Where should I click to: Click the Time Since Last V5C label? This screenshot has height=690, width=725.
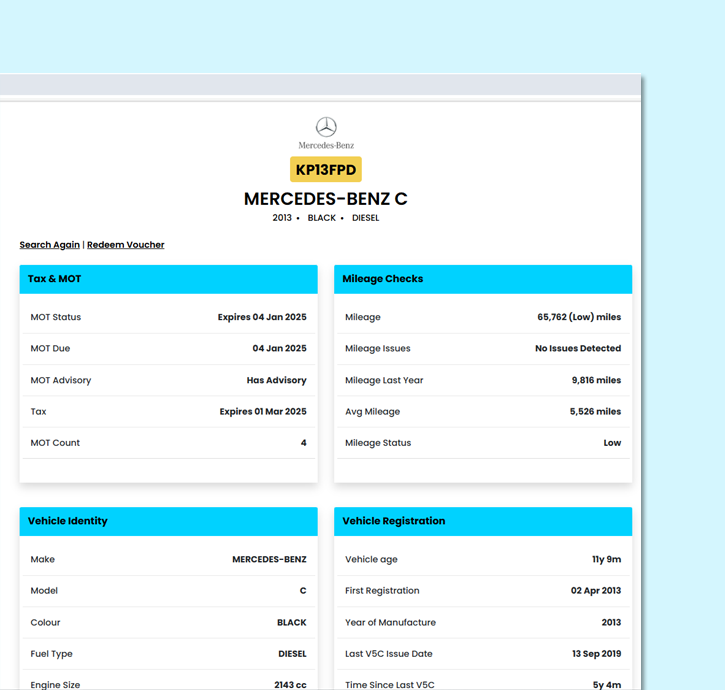(390, 685)
